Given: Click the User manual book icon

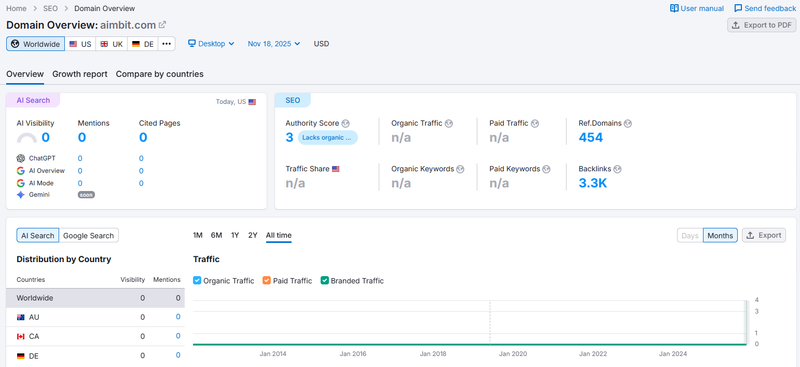Looking at the screenshot, I should click(674, 8).
